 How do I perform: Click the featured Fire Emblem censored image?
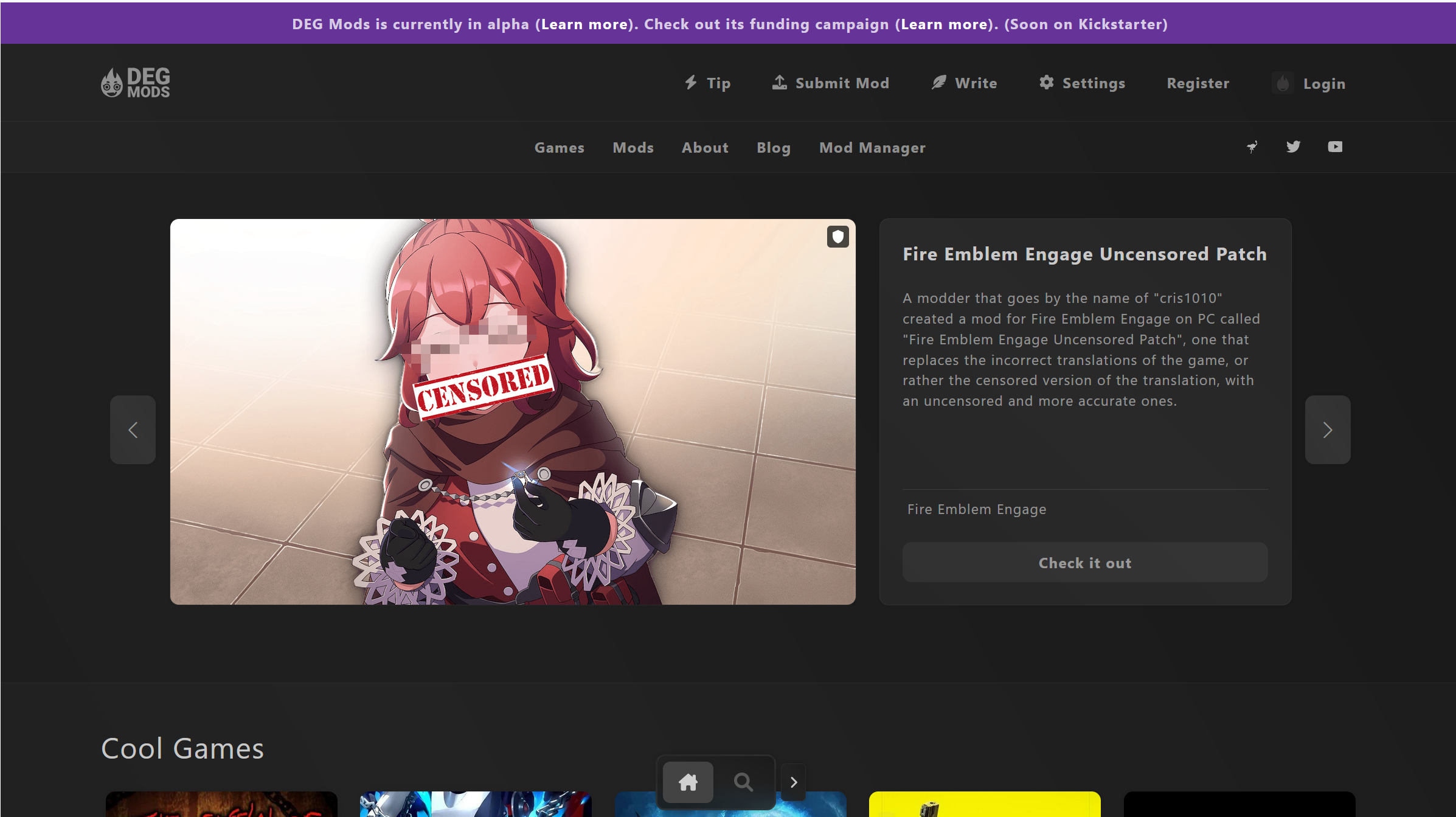(x=512, y=412)
